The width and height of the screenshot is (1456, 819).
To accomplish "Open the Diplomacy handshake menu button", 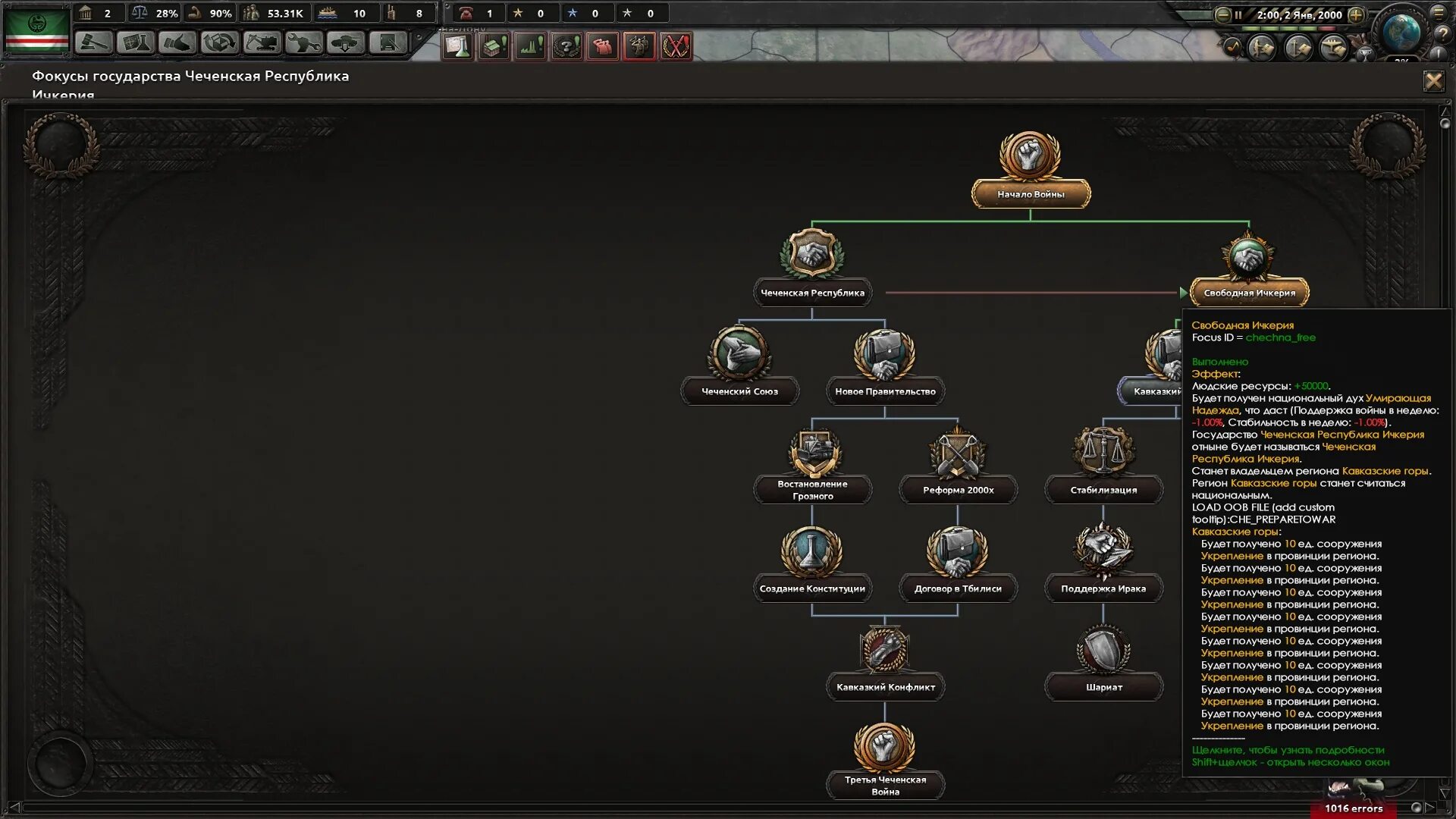I will [177, 43].
